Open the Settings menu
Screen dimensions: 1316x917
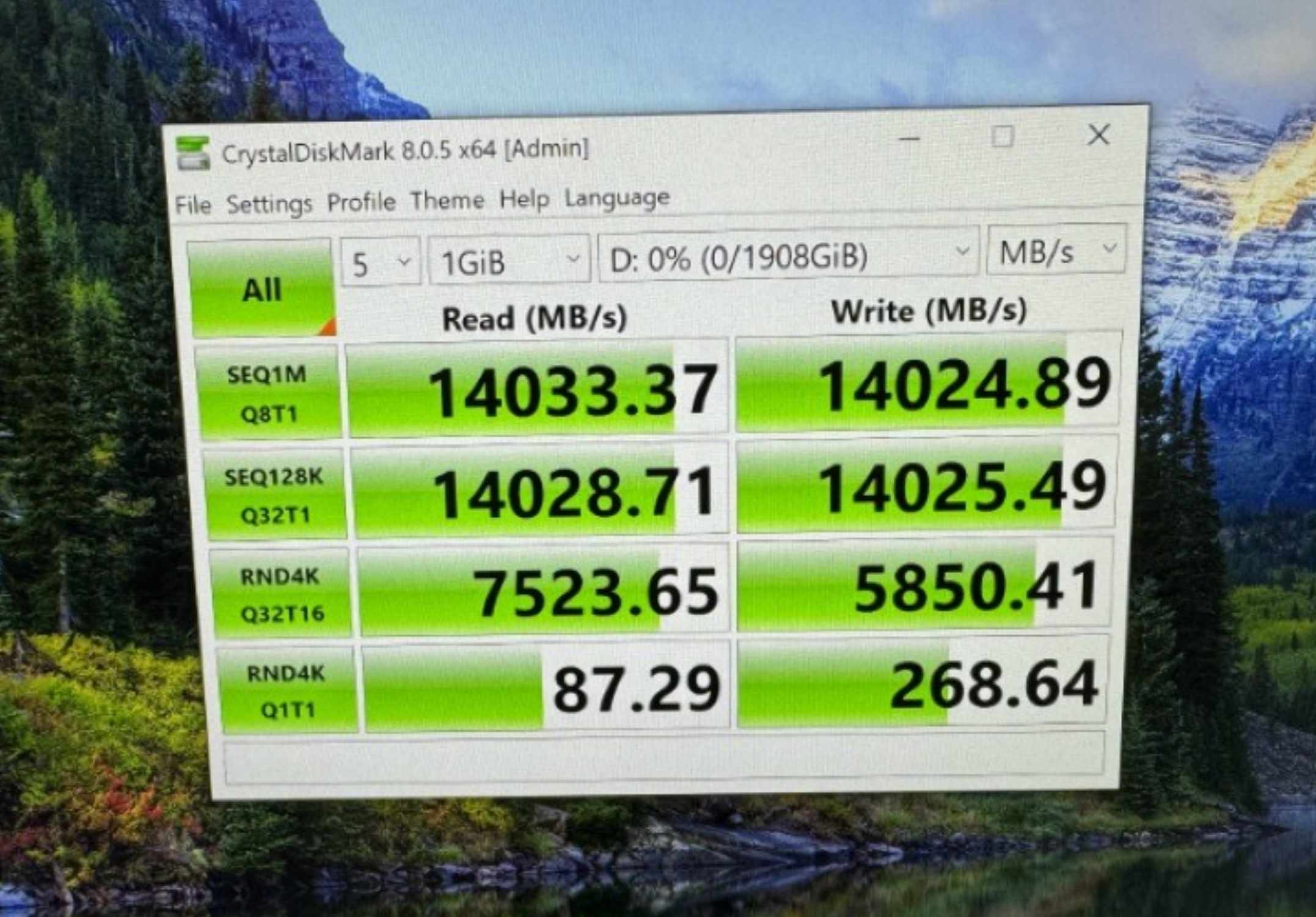(269, 204)
